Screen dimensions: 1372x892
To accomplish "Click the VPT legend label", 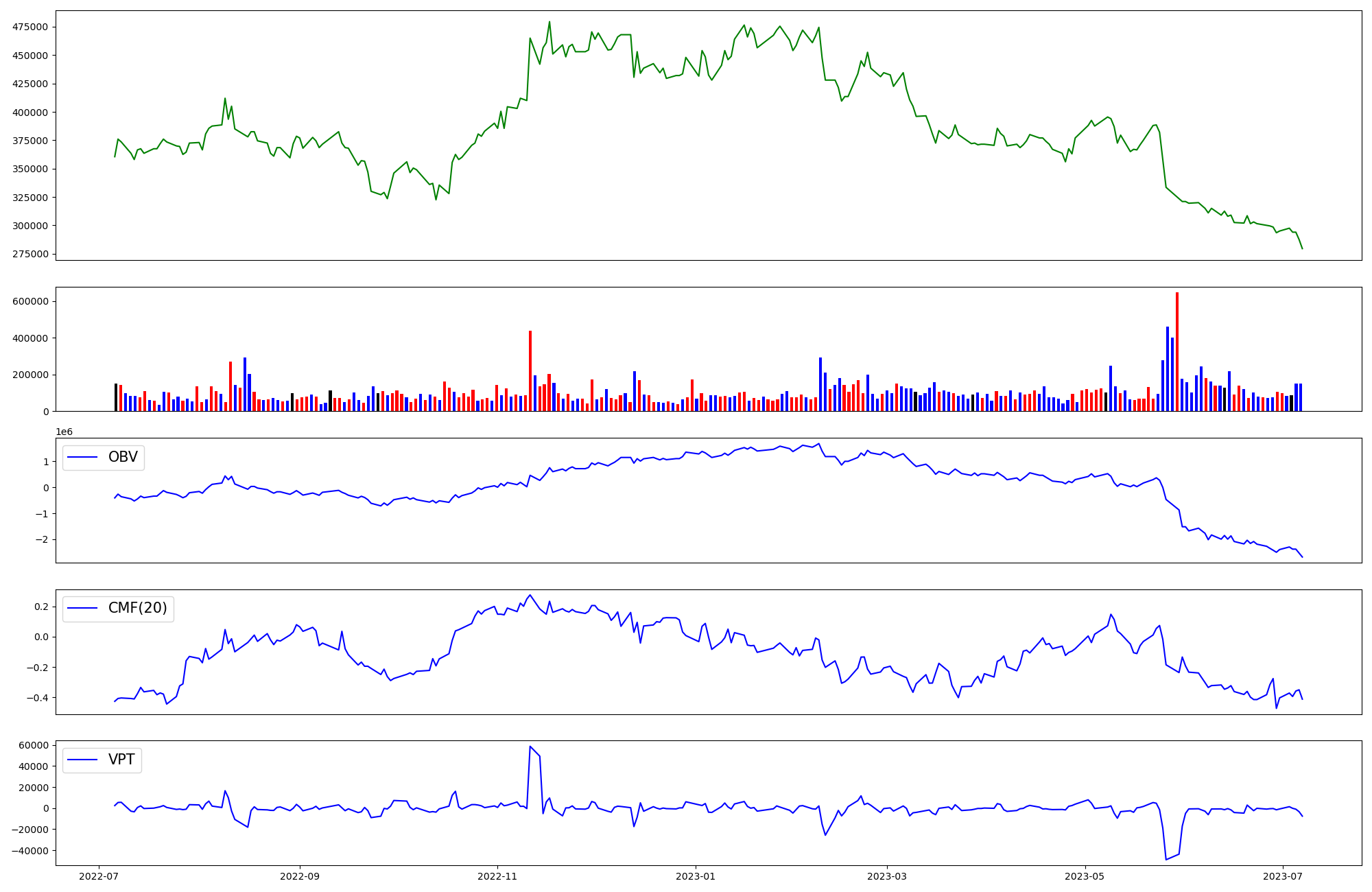I will pos(121,760).
